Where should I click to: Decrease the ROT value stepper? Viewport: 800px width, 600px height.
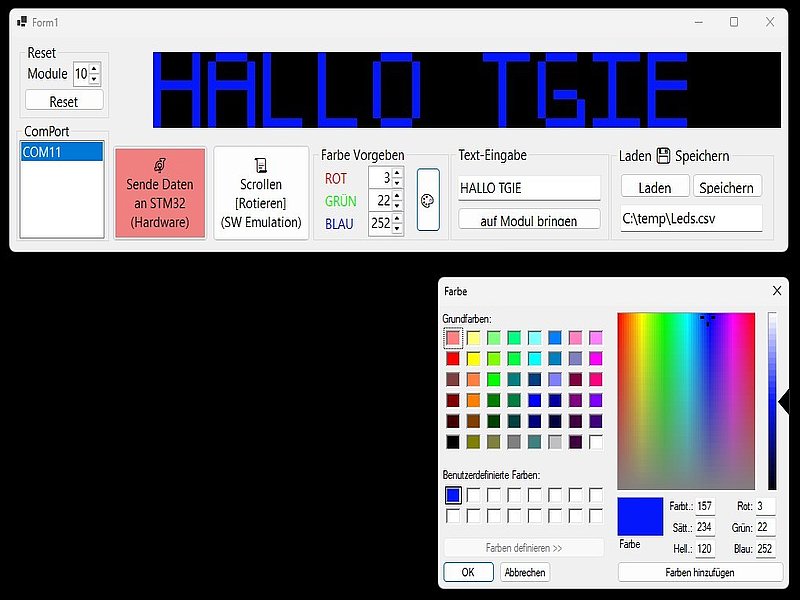[x=397, y=183]
